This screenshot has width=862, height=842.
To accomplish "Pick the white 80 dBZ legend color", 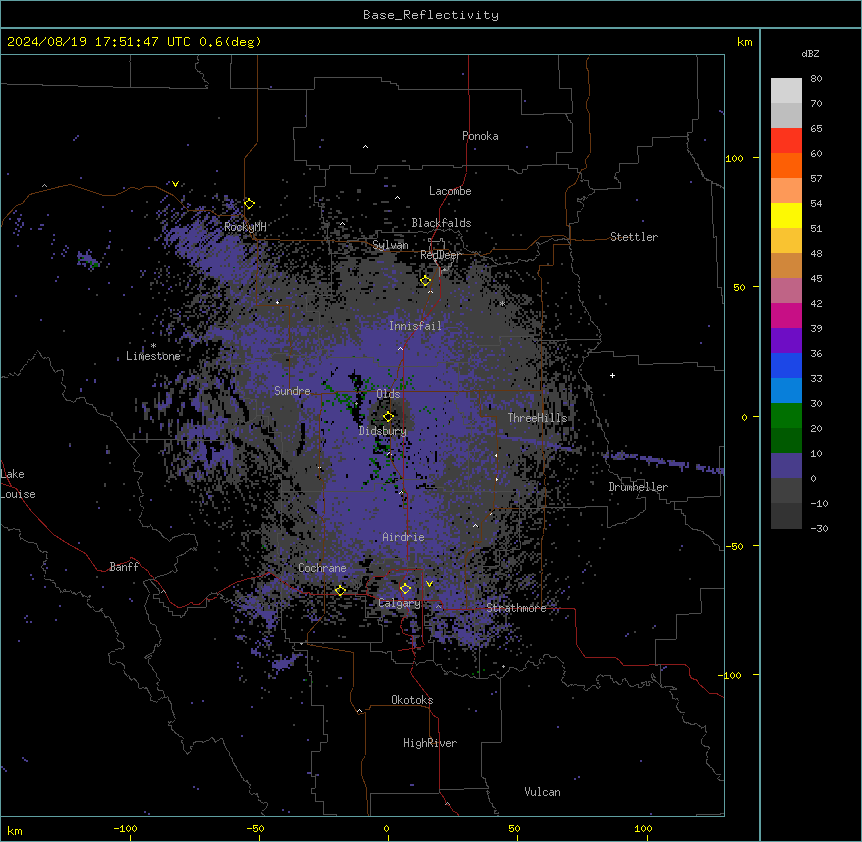I will tap(786, 90).
